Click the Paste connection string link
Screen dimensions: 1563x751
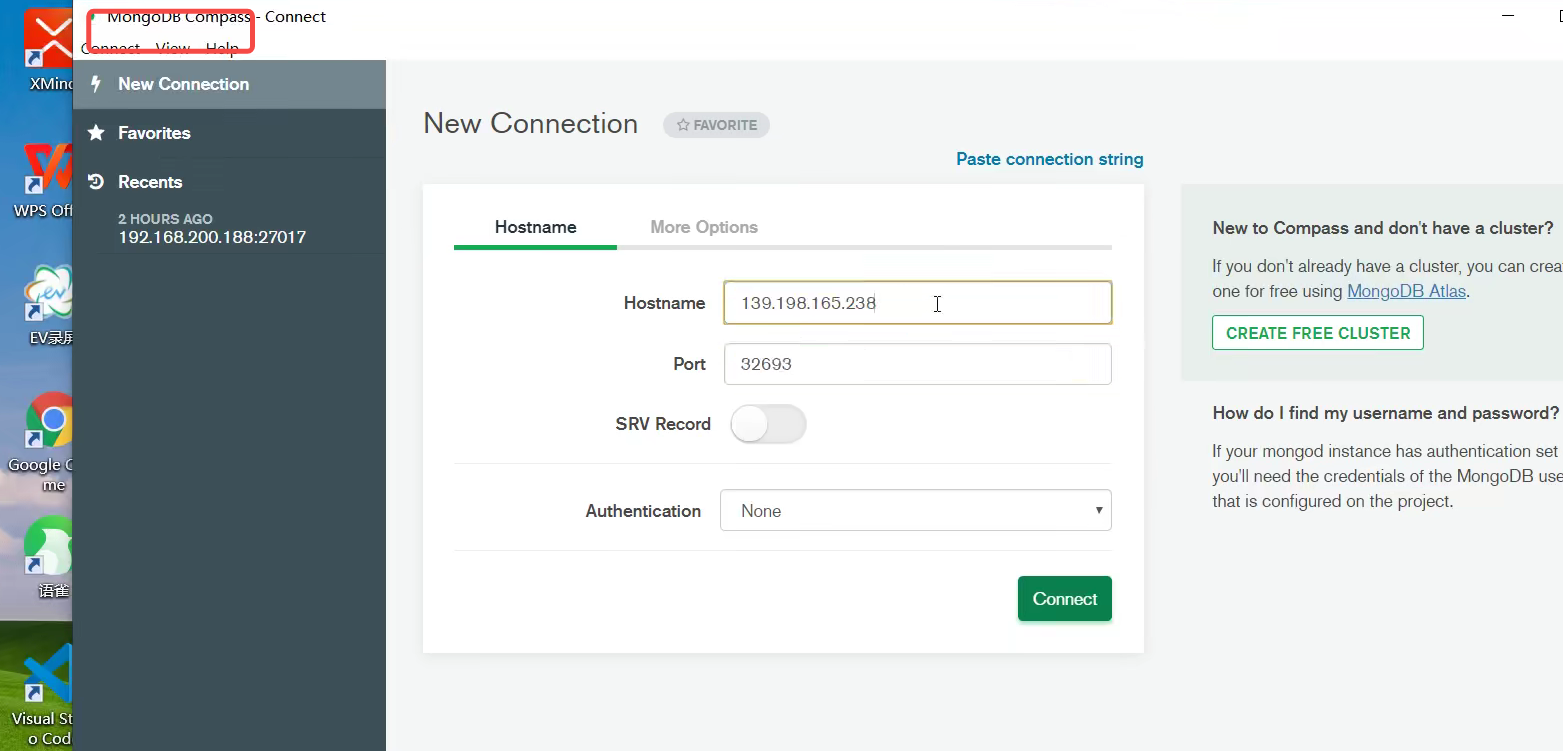tap(1050, 159)
